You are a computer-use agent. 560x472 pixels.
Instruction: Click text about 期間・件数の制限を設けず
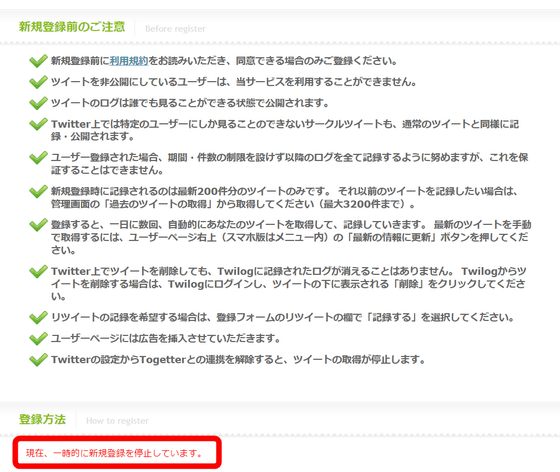289,164
